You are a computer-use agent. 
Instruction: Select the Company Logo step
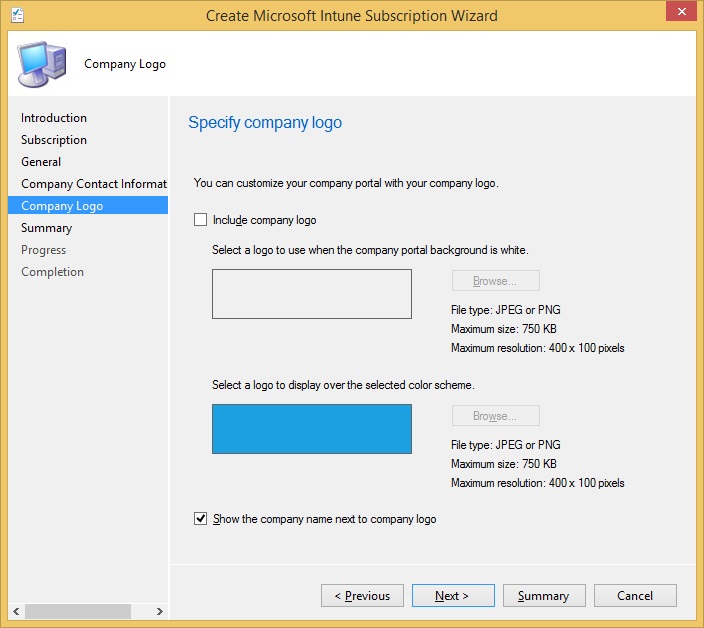point(62,206)
